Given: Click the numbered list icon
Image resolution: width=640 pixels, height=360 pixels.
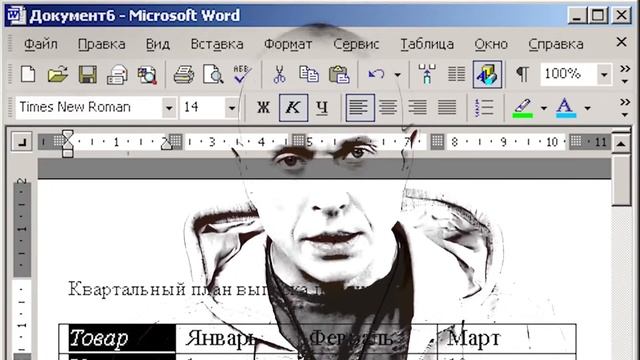Looking at the screenshot, I should [x=484, y=108].
